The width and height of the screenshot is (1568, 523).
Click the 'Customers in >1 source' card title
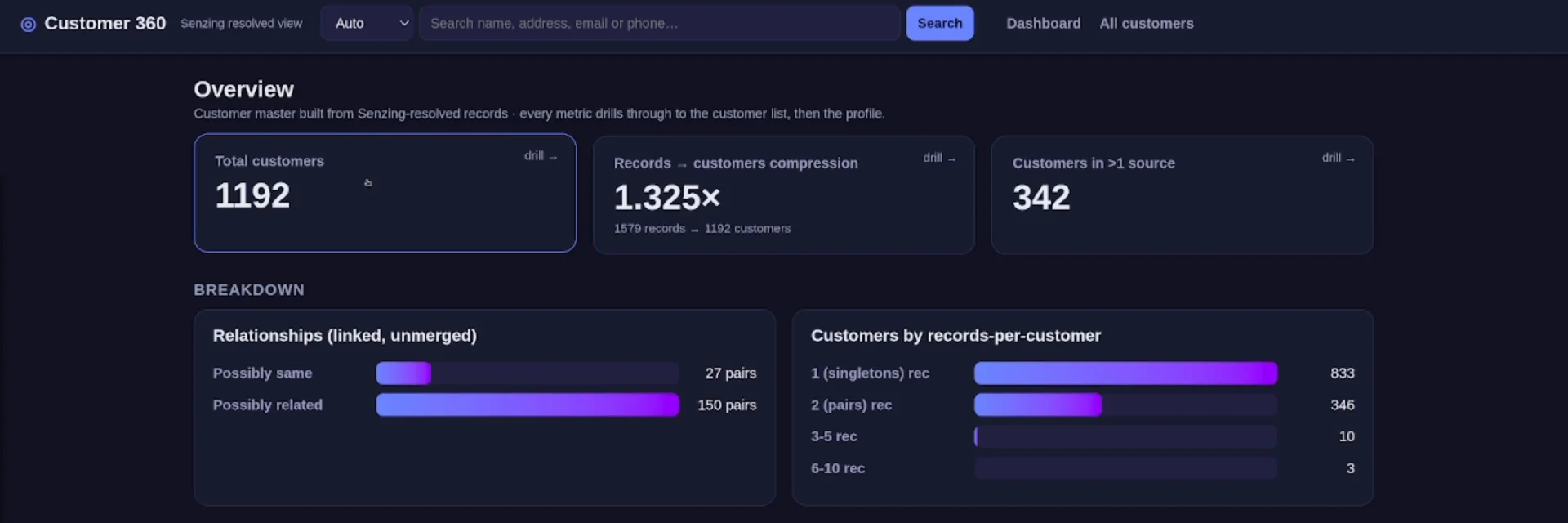(1094, 163)
